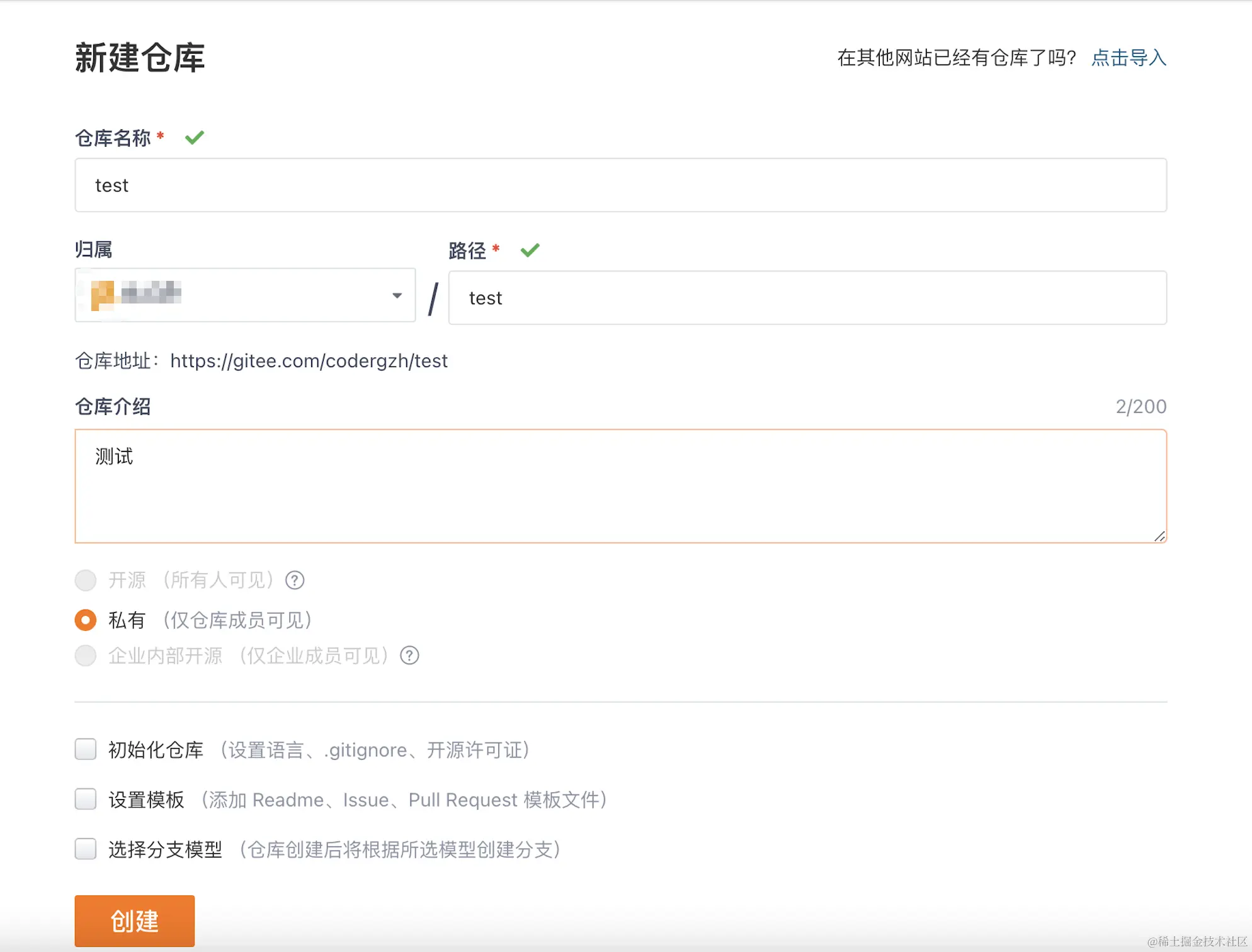Click the help icon beside 企业内部开源

coord(409,655)
